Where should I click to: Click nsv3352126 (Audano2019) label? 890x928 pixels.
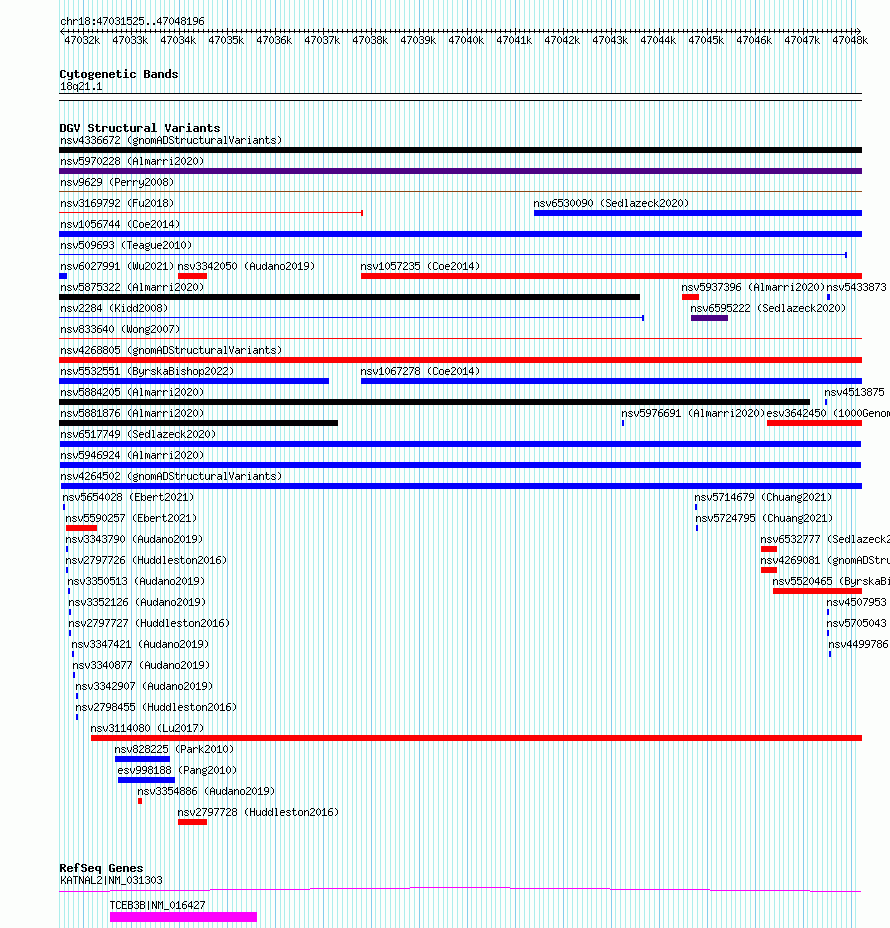tap(137, 602)
